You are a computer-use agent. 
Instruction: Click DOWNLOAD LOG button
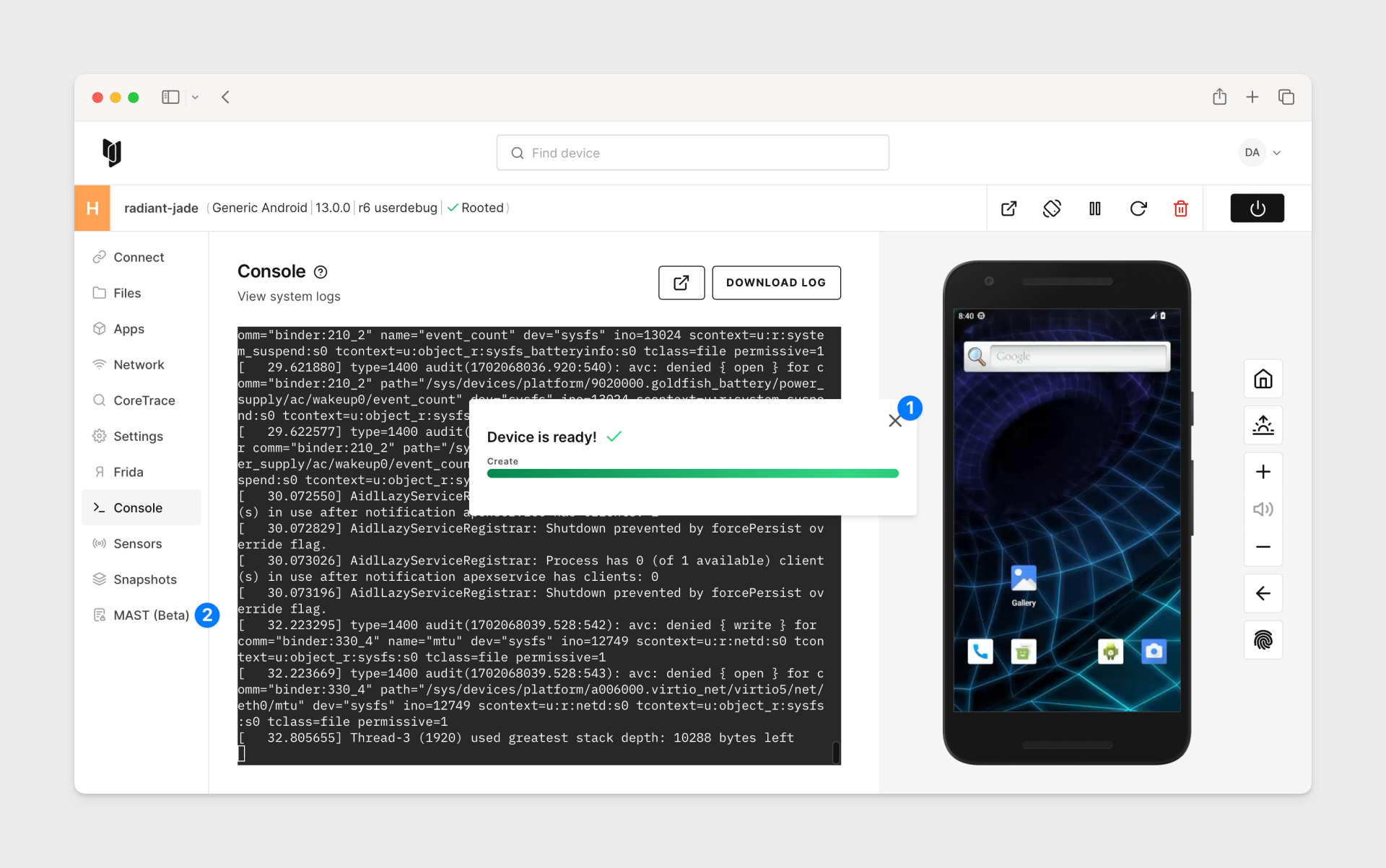click(776, 282)
